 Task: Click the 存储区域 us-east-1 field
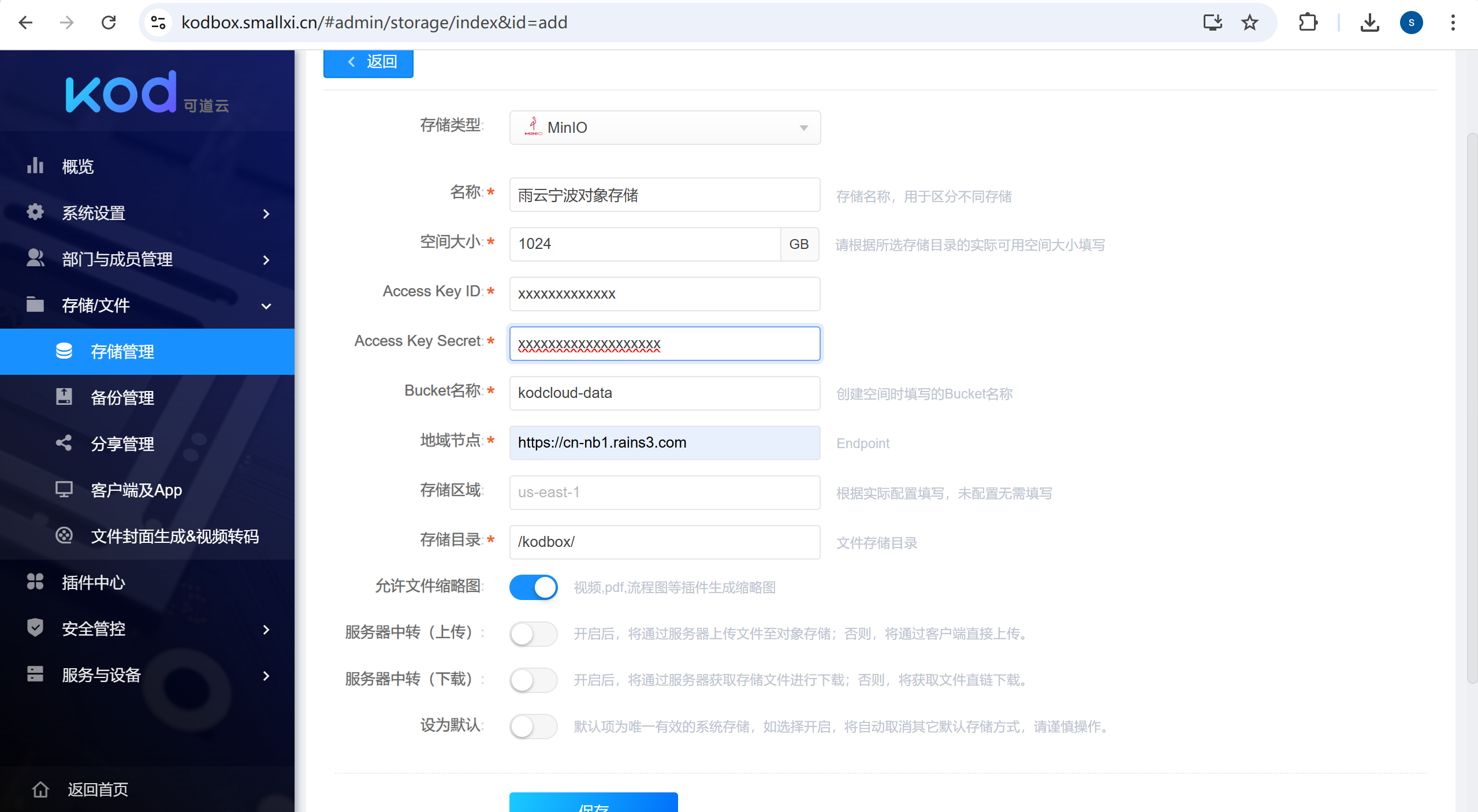[665, 493]
